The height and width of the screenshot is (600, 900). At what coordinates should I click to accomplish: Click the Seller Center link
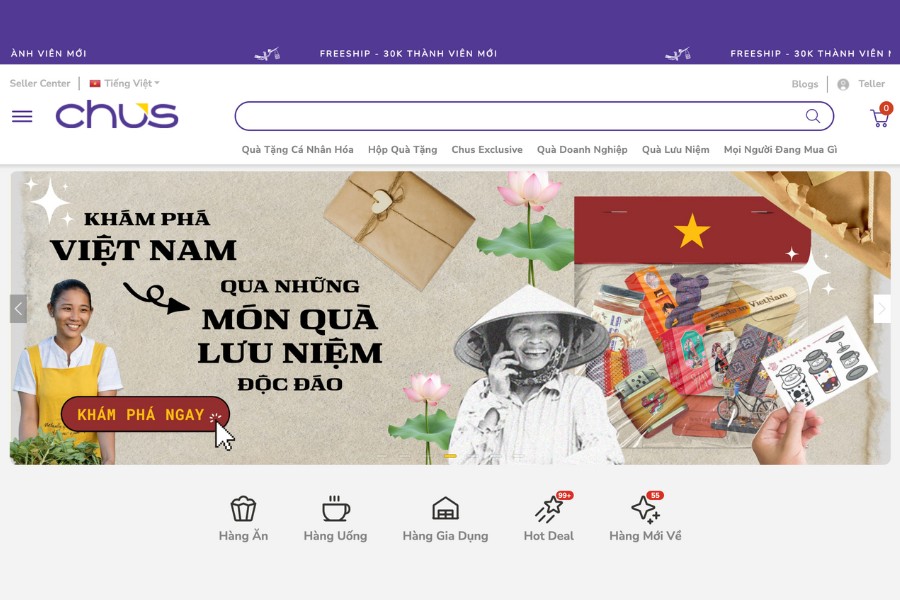pos(40,83)
